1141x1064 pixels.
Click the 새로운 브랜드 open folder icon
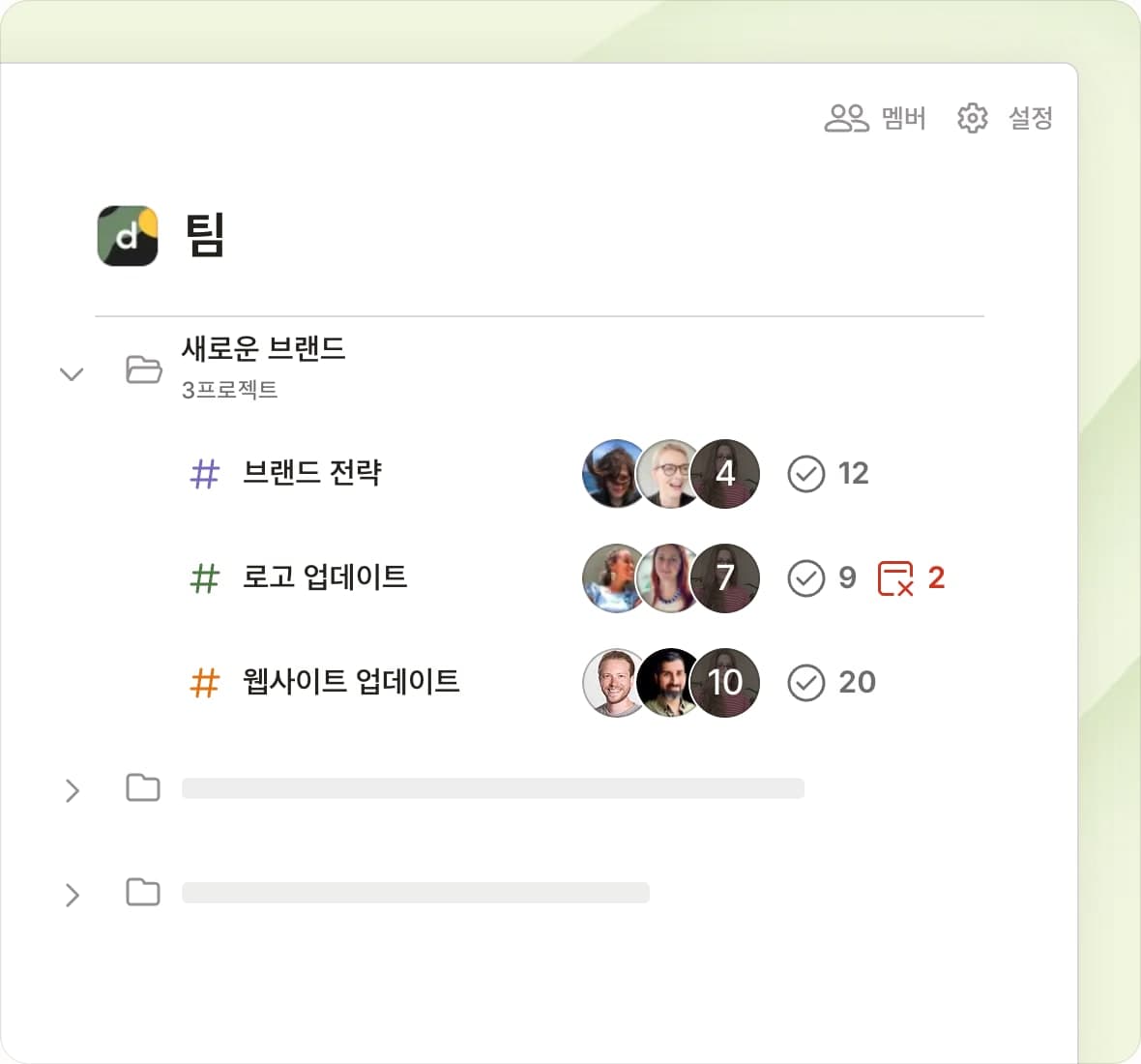coord(144,369)
